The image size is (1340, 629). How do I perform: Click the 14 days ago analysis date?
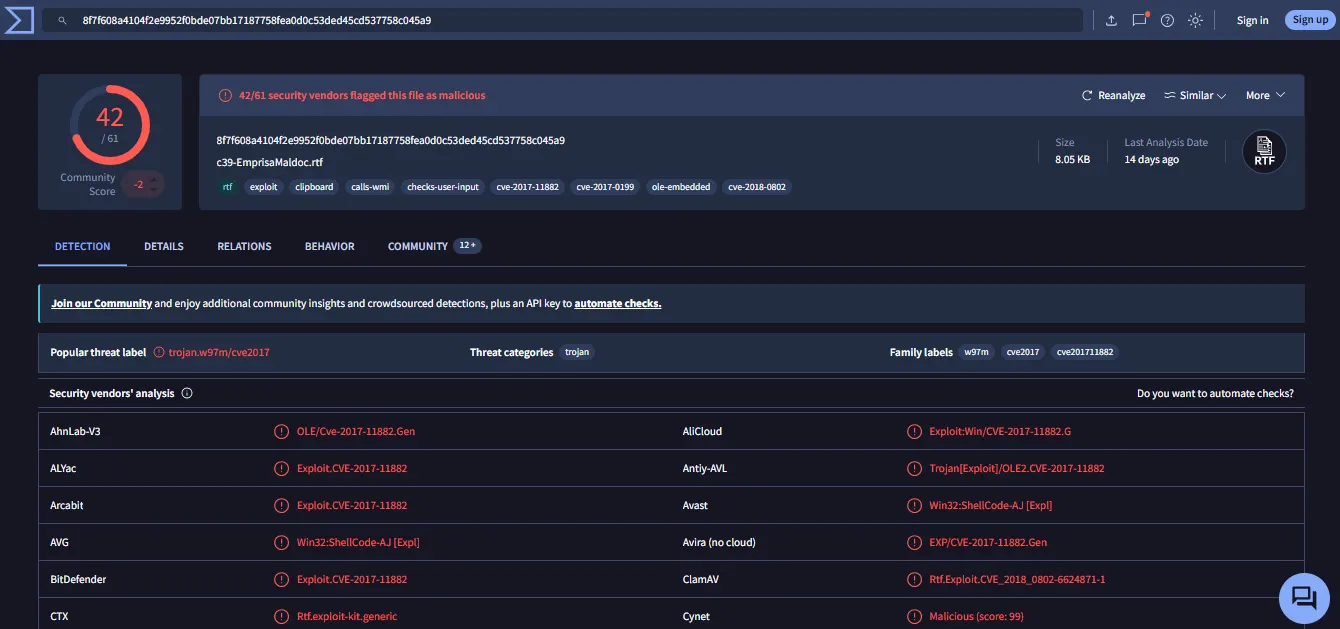click(x=1151, y=160)
